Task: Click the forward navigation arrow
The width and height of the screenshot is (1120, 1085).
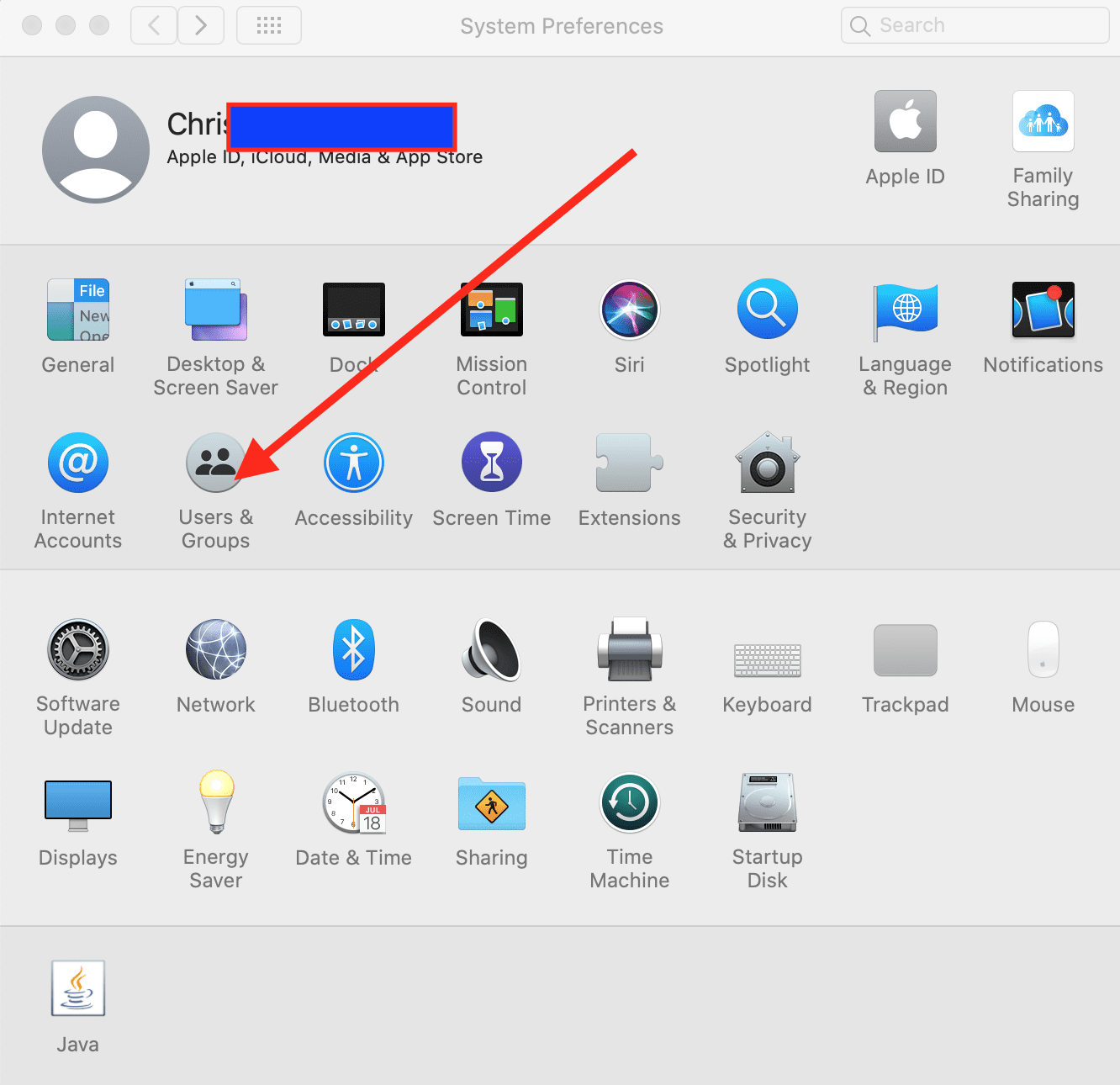Action: click(x=201, y=25)
